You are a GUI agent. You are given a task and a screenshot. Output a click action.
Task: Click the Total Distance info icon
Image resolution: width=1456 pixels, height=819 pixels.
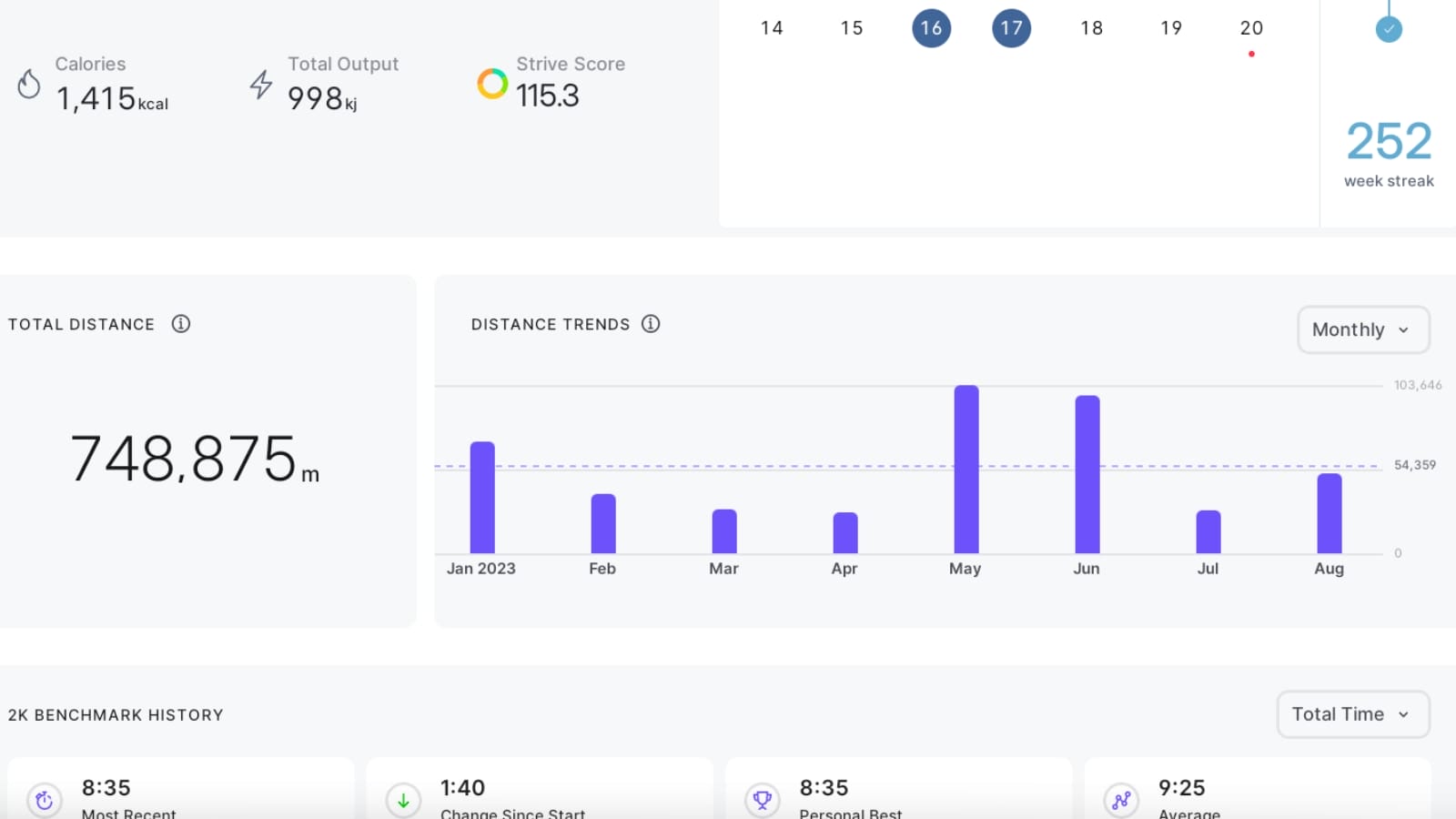(181, 324)
